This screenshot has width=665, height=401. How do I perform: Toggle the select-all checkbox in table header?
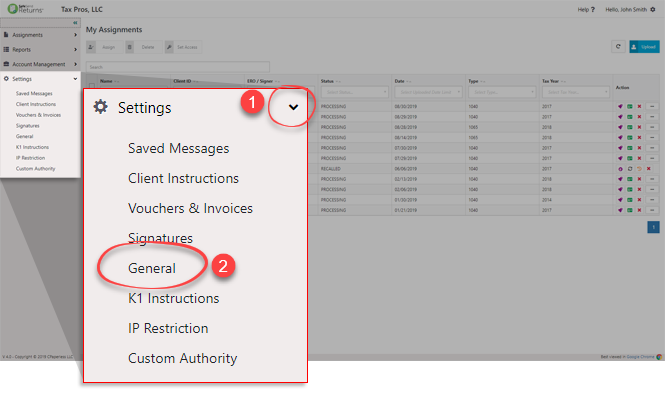tap(92, 86)
